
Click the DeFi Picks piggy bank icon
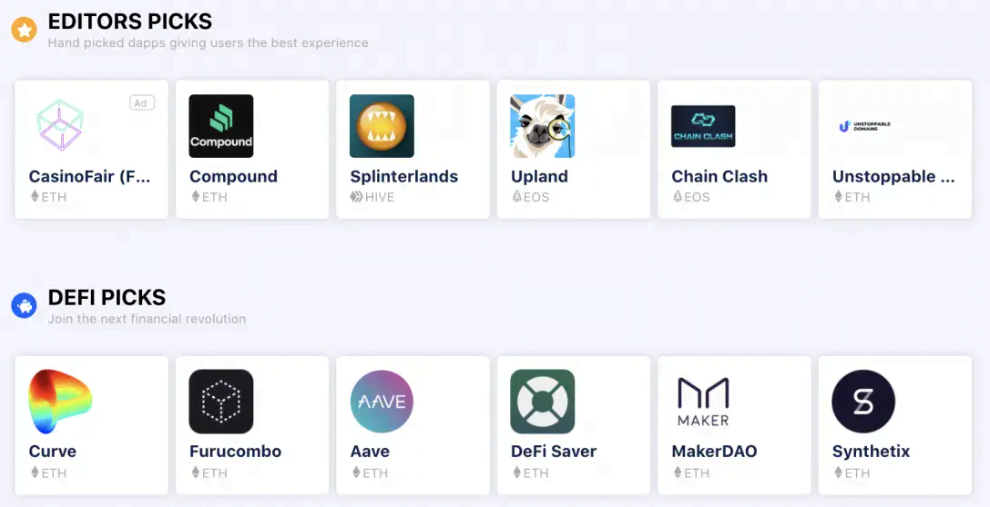coord(24,306)
